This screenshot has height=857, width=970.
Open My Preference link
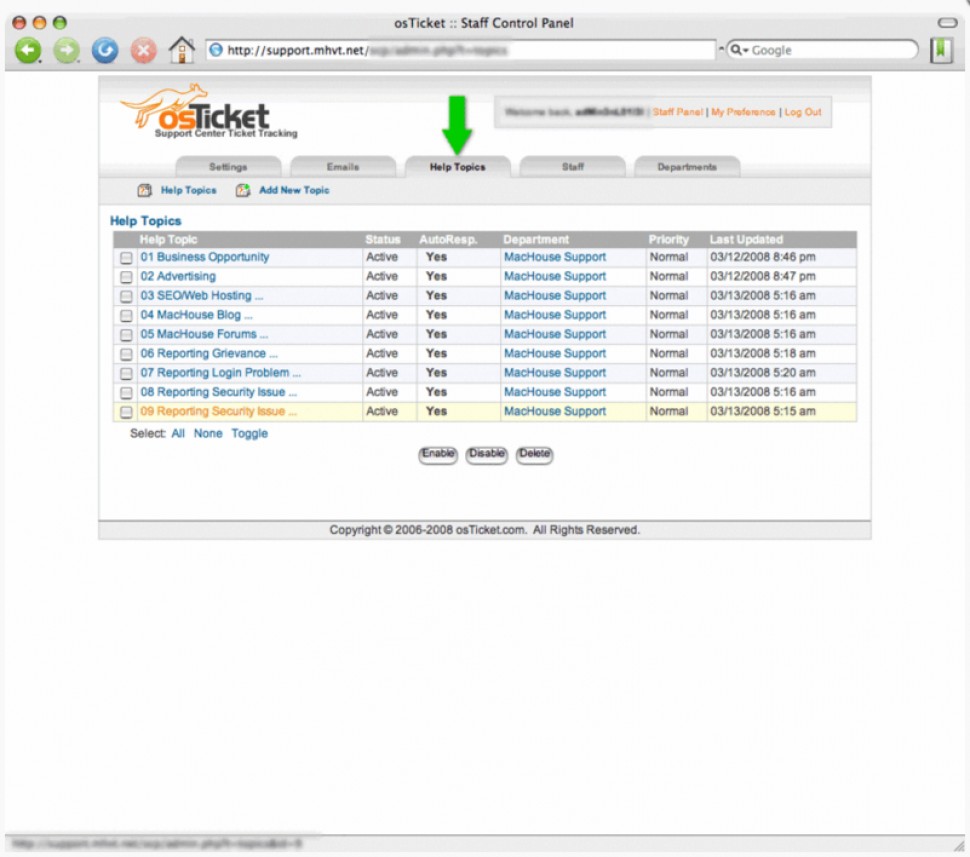click(x=743, y=112)
